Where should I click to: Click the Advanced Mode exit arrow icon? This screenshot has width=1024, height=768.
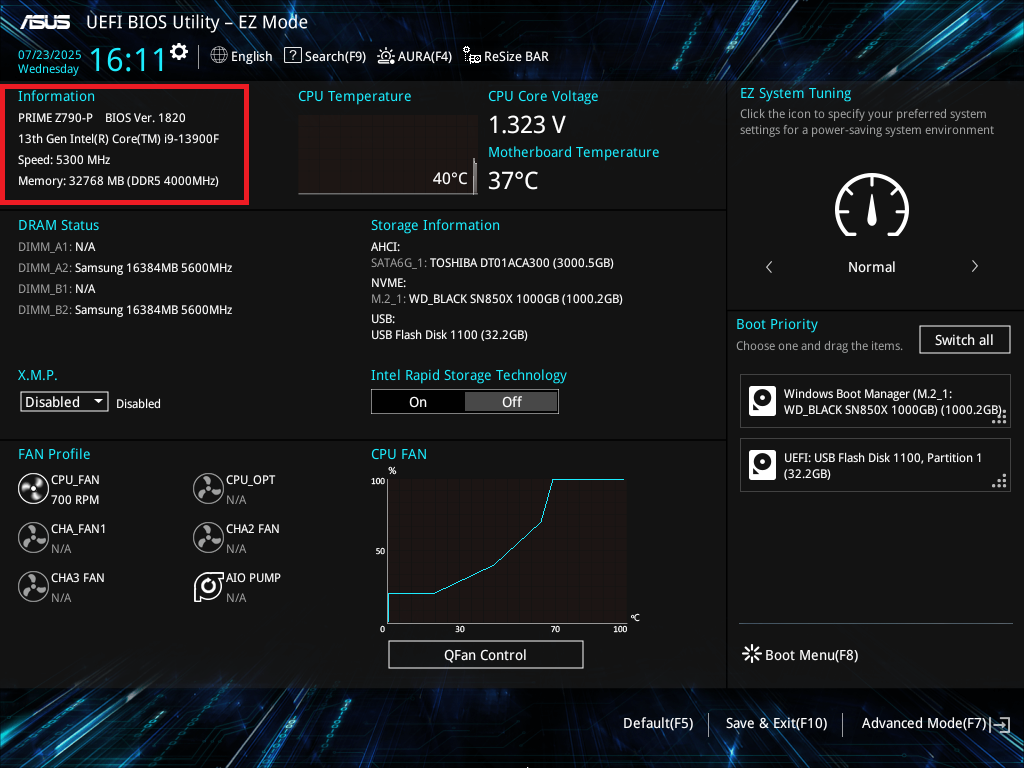[x=1000, y=724]
